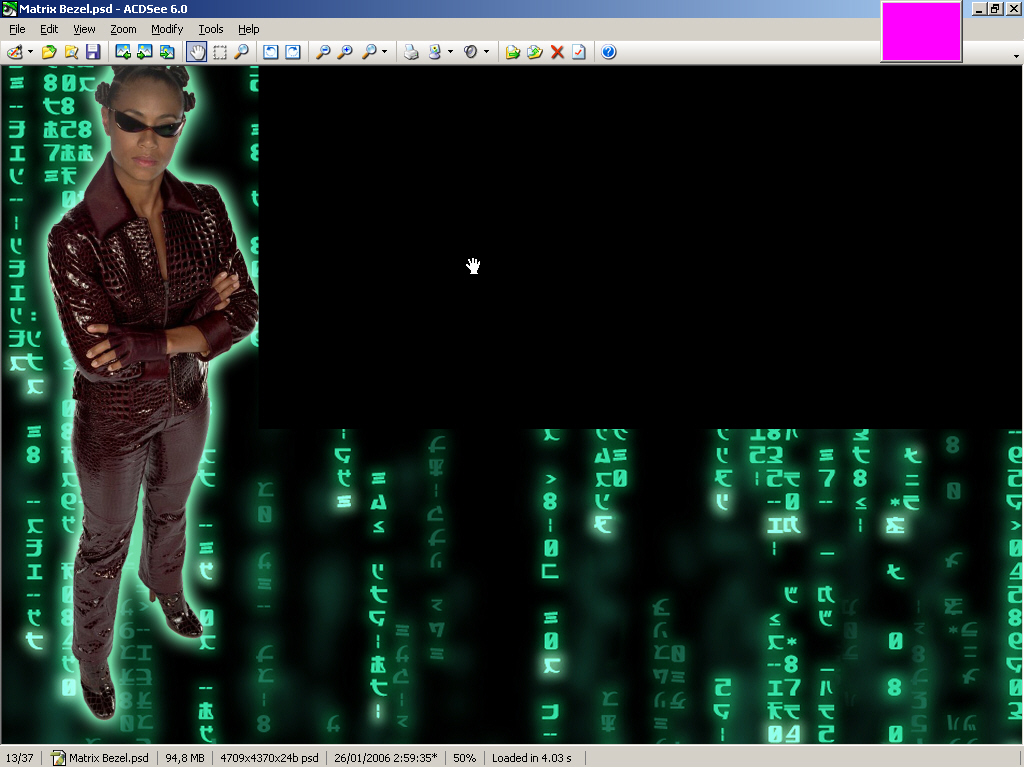The image size is (1024, 768).
Task: Click Matrix Bezel.psd filename in status bar
Action: pos(108,758)
